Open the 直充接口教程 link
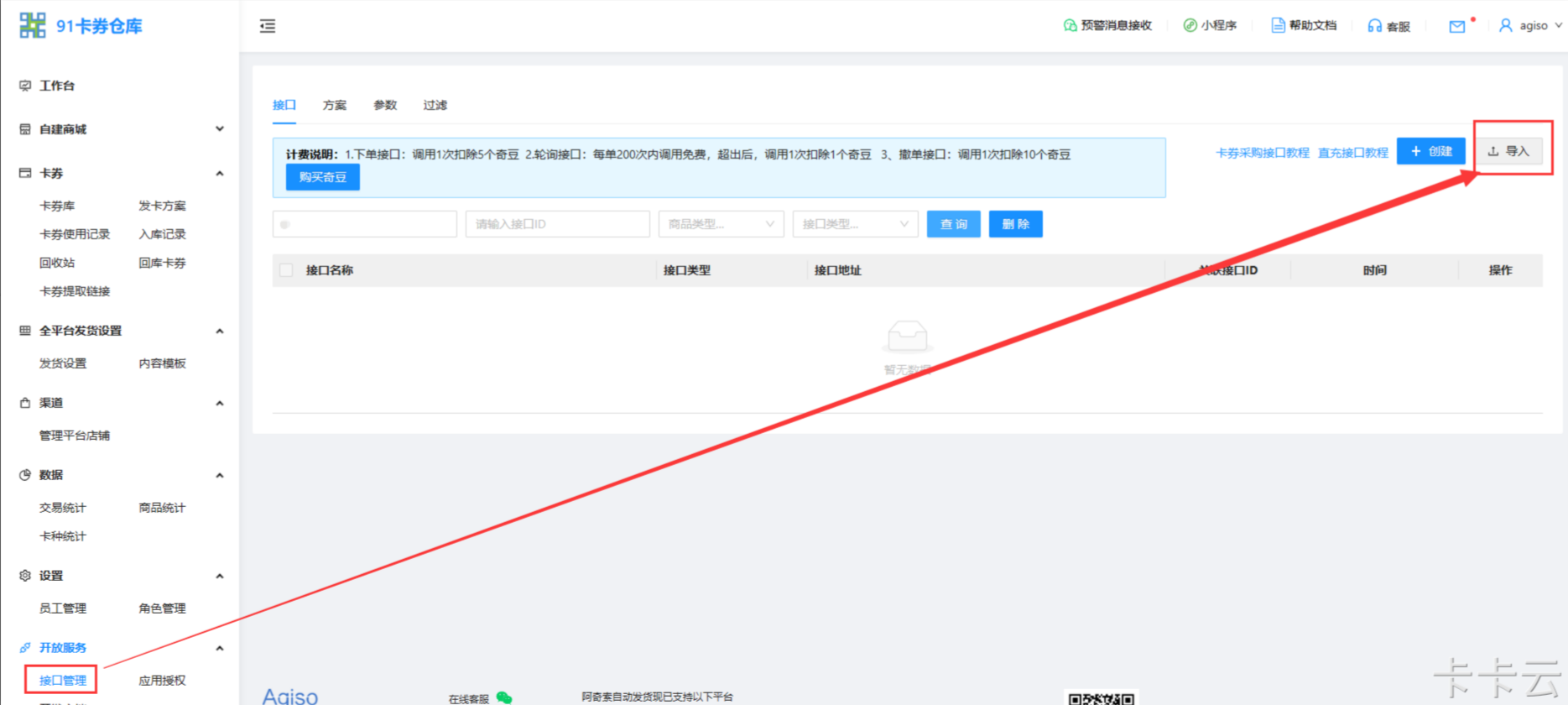 coord(1353,153)
